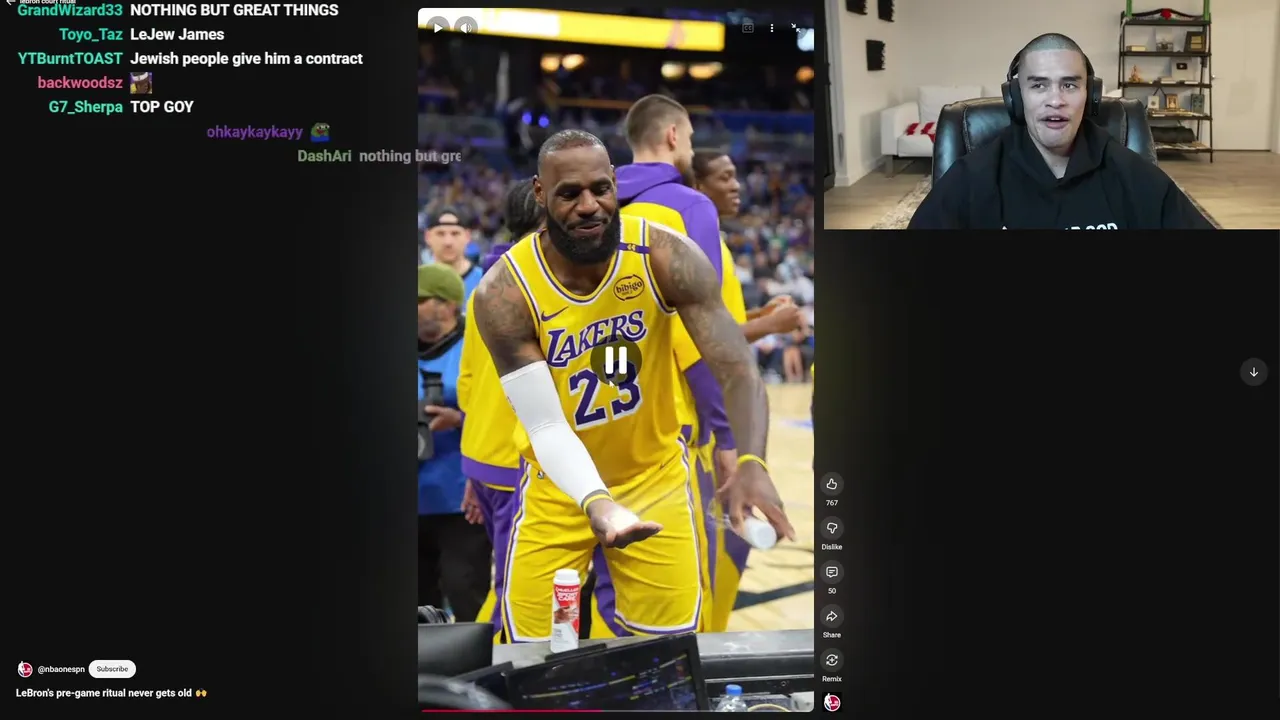Toggle fullscreen mode for the Short
This screenshot has width=1280, height=720.
797,28
